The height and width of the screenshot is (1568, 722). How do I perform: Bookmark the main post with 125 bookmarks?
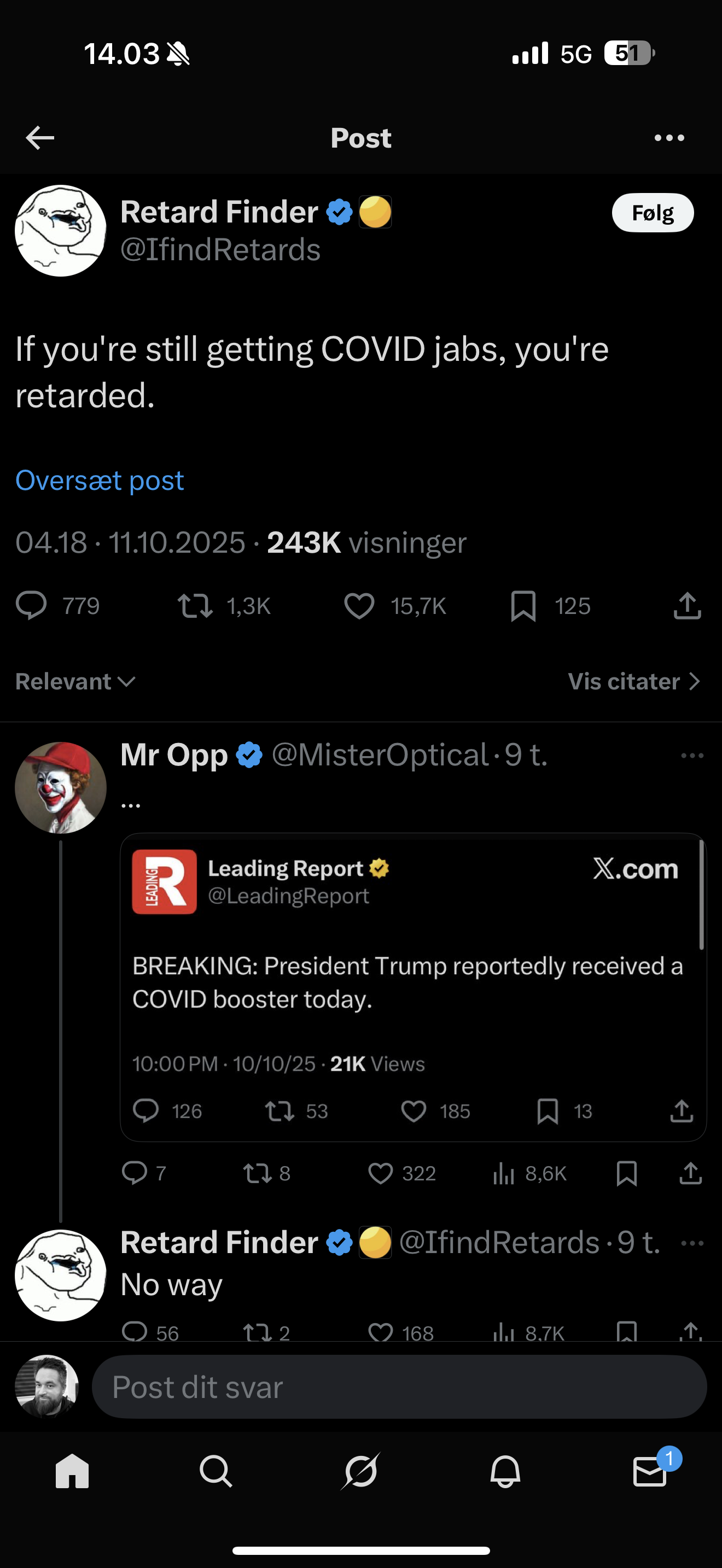pyautogui.click(x=523, y=606)
